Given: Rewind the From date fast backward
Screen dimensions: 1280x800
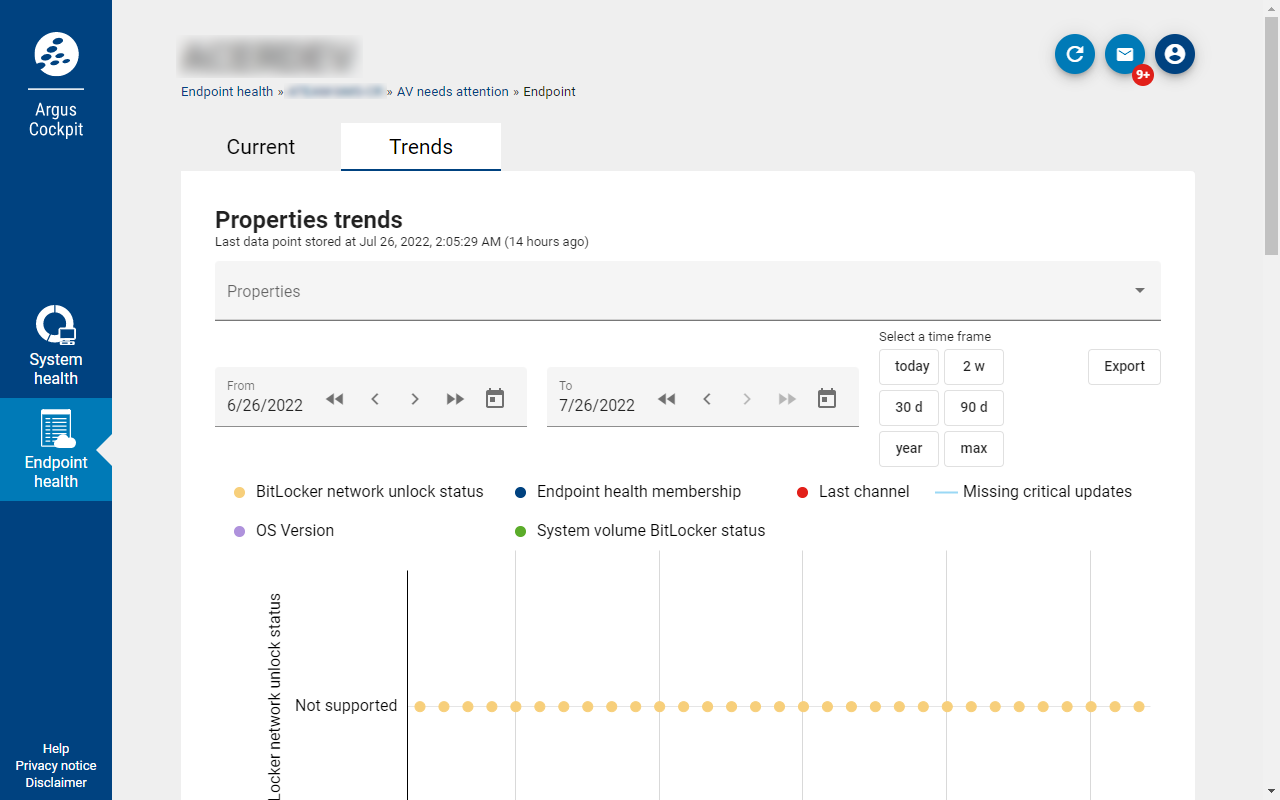Looking at the screenshot, I should pyautogui.click(x=335, y=399).
